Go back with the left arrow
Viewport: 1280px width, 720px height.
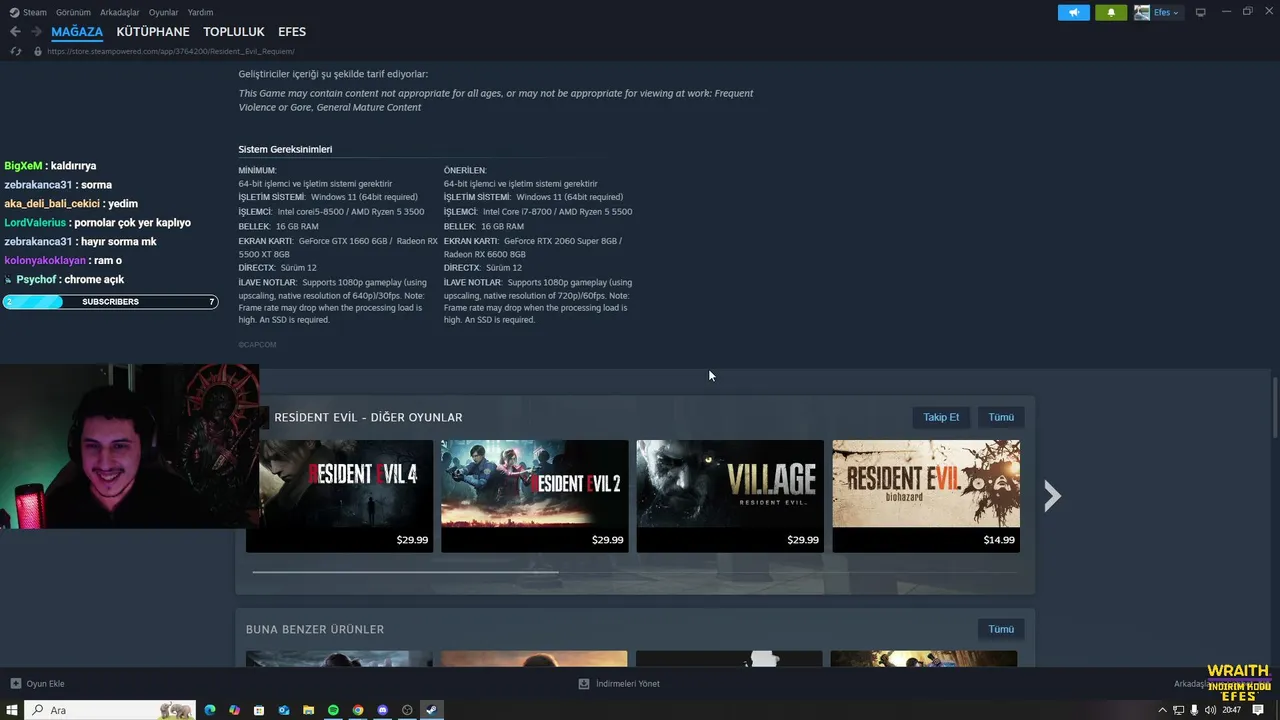point(15,32)
